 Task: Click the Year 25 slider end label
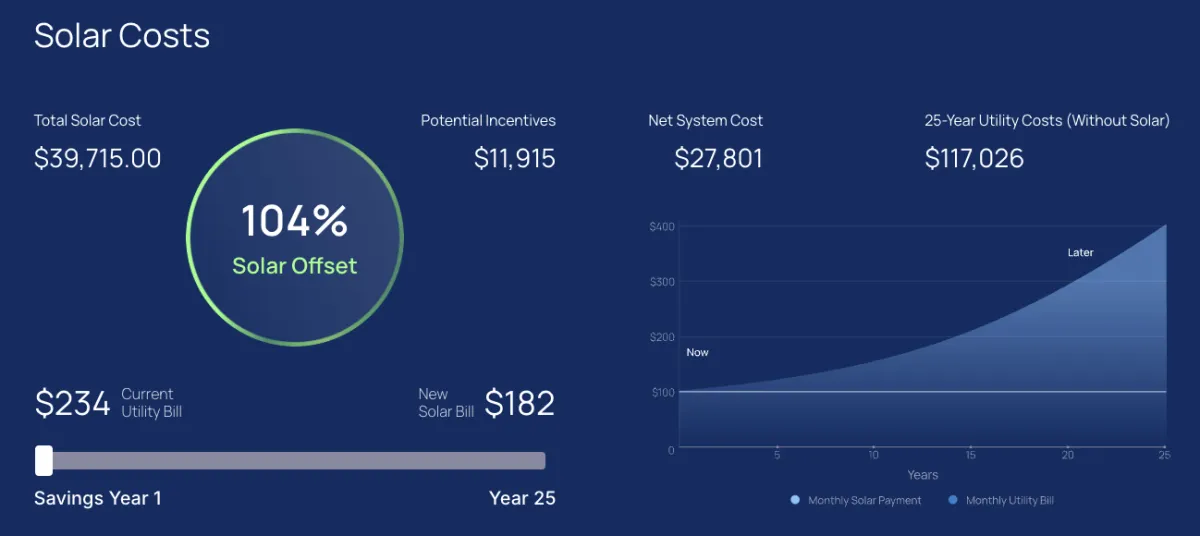522,498
